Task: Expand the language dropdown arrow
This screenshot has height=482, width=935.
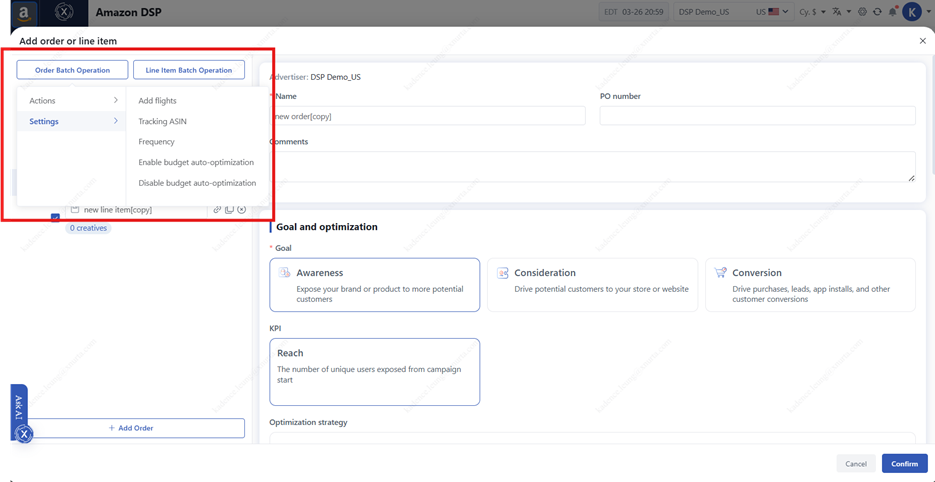Action: pyautogui.click(x=849, y=11)
